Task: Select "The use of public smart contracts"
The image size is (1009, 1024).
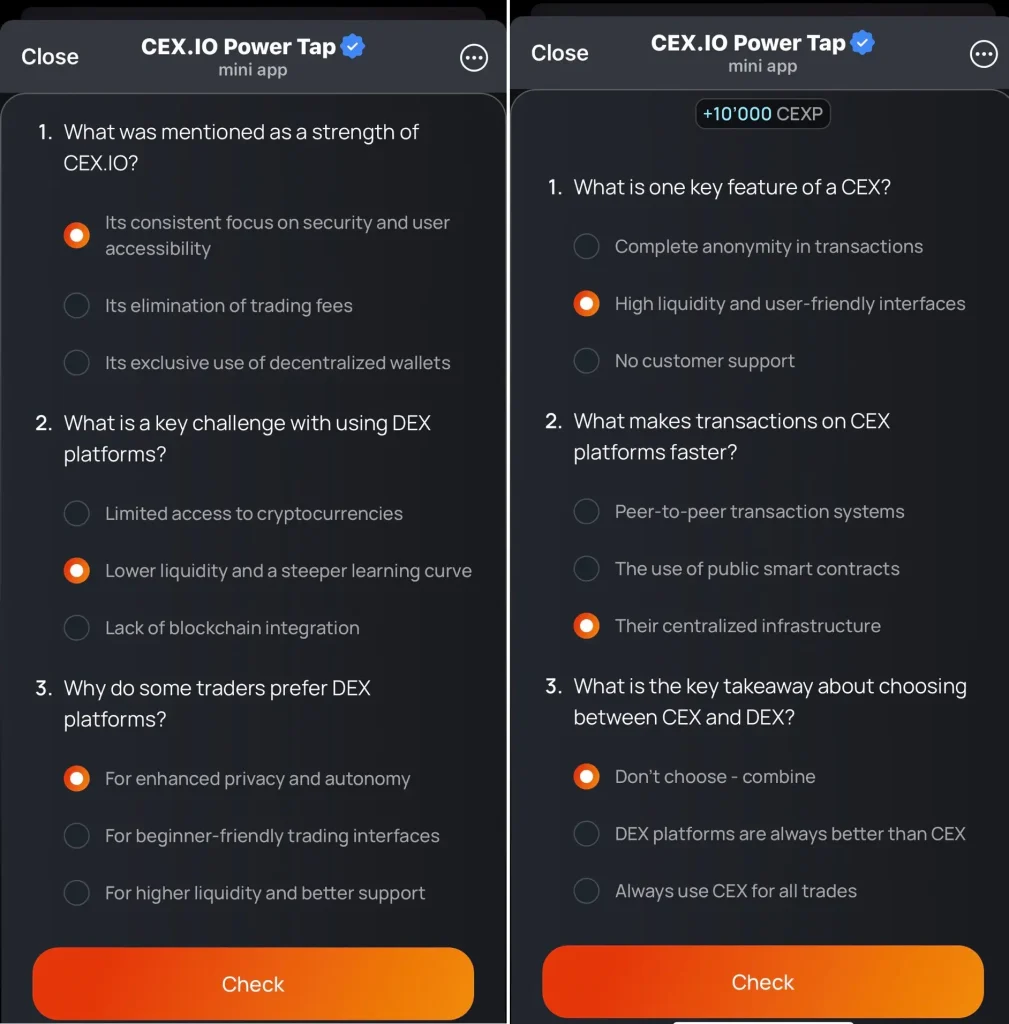Action: (587, 569)
